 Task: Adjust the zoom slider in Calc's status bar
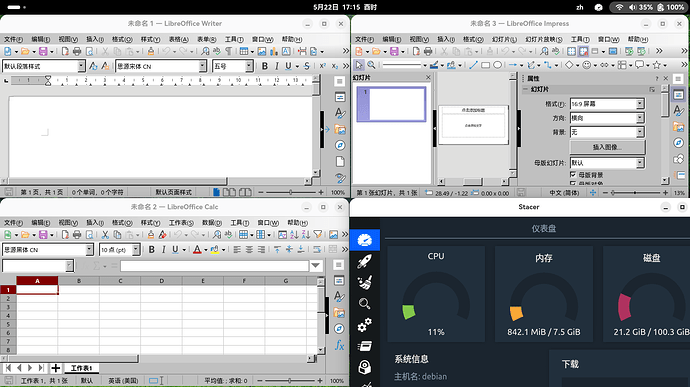tap(290, 380)
